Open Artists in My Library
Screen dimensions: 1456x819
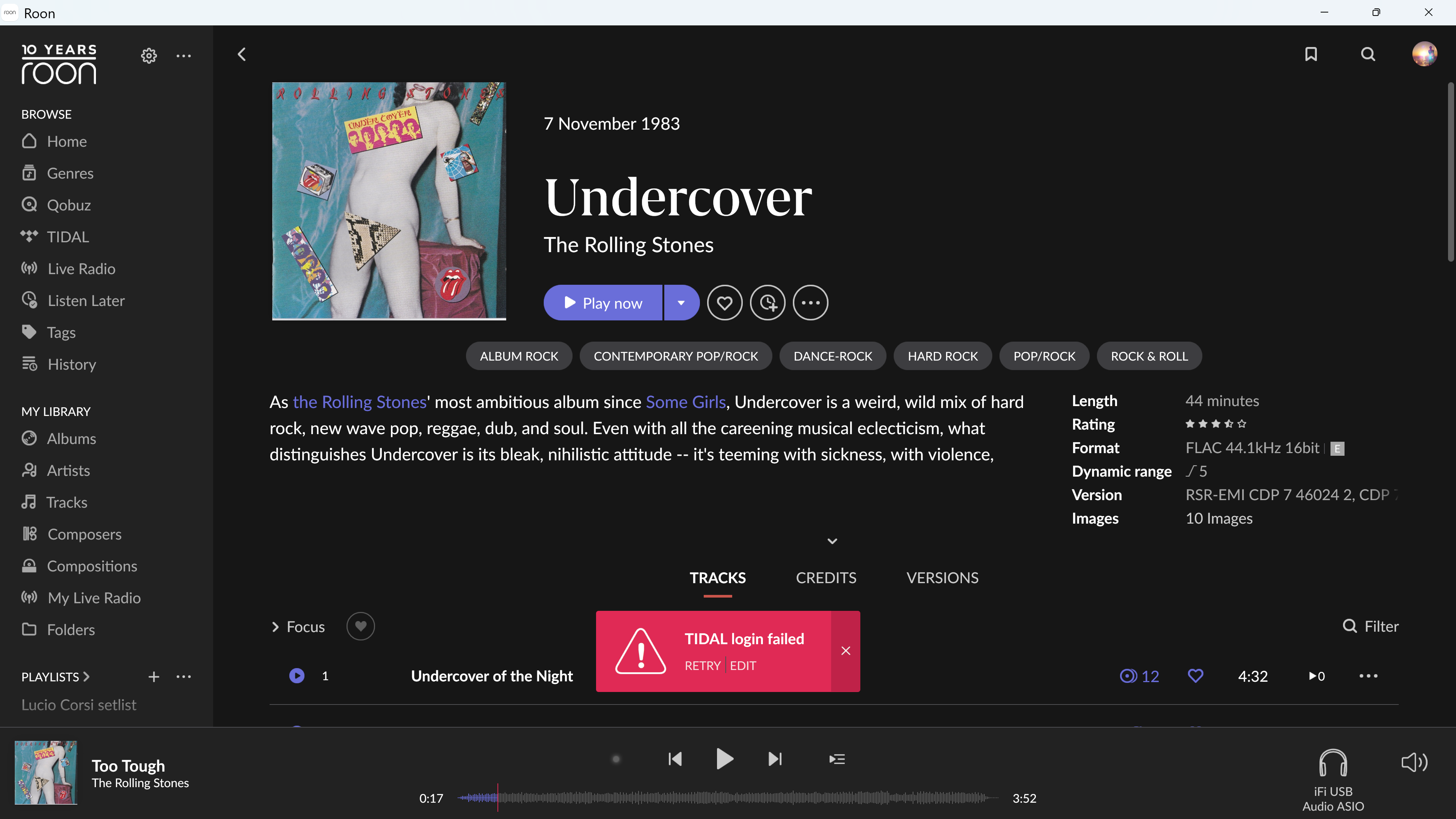(x=56, y=470)
